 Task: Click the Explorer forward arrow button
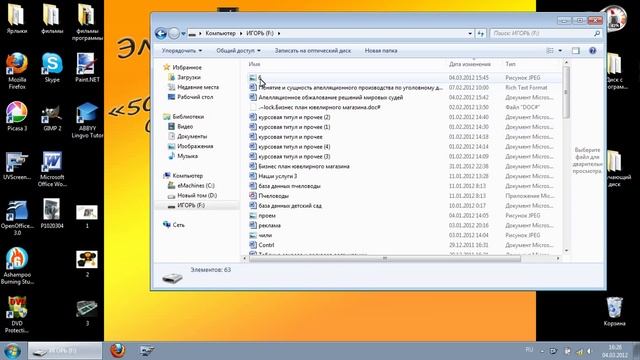point(174,33)
